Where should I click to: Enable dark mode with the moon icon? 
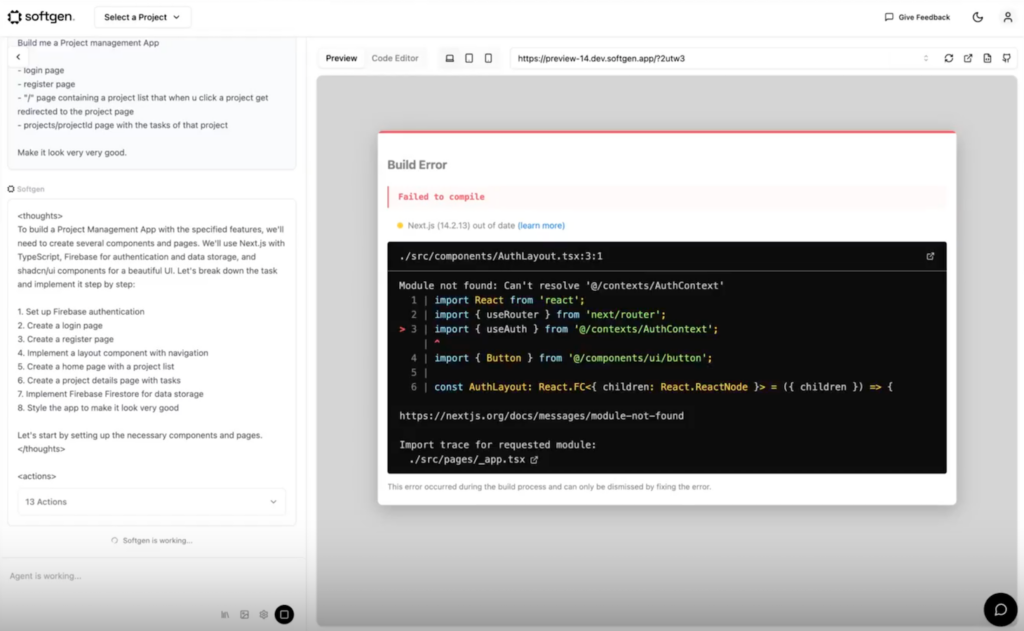pos(977,16)
